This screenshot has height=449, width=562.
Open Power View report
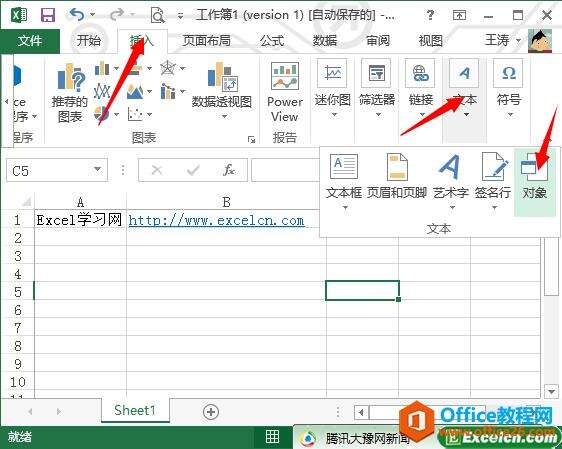pos(285,92)
